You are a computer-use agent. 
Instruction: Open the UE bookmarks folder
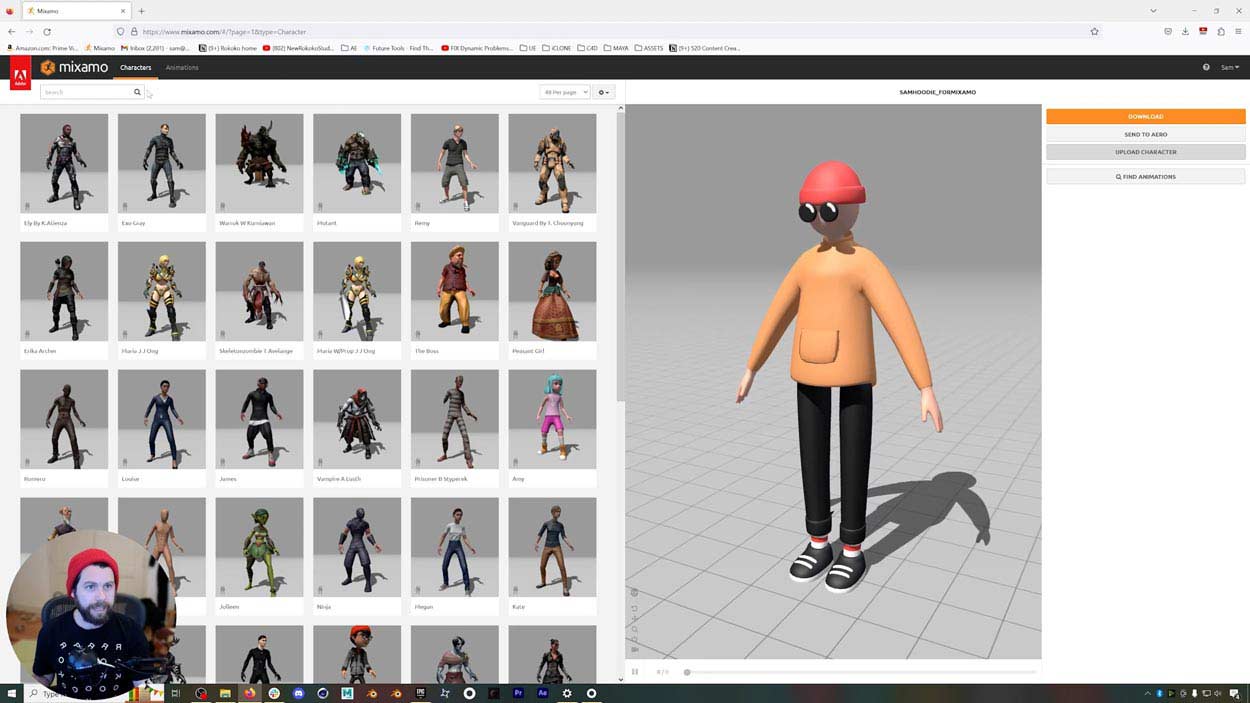pos(527,48)
